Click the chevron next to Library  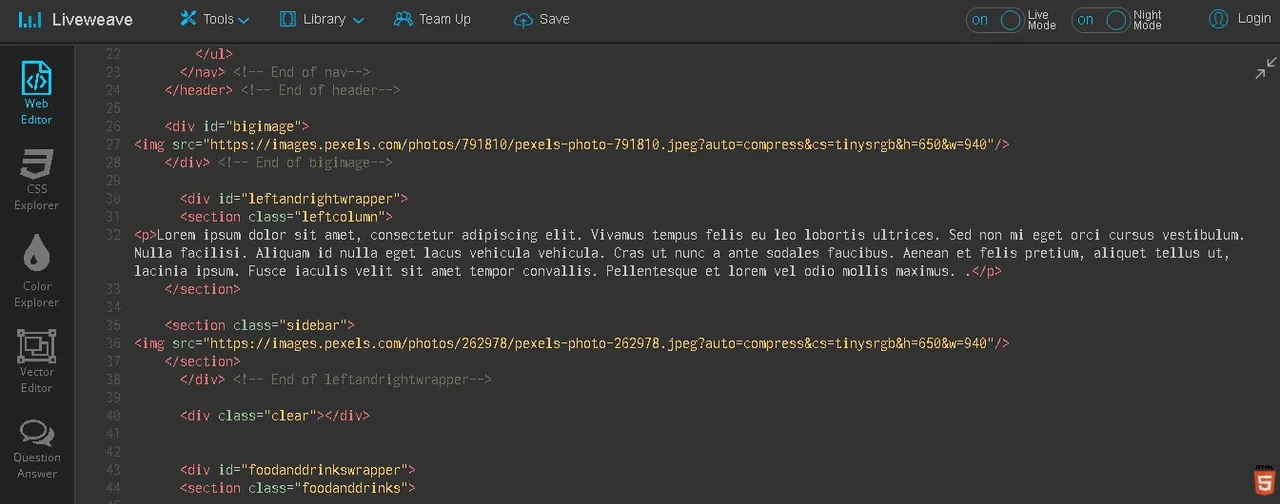pos(358,20)
